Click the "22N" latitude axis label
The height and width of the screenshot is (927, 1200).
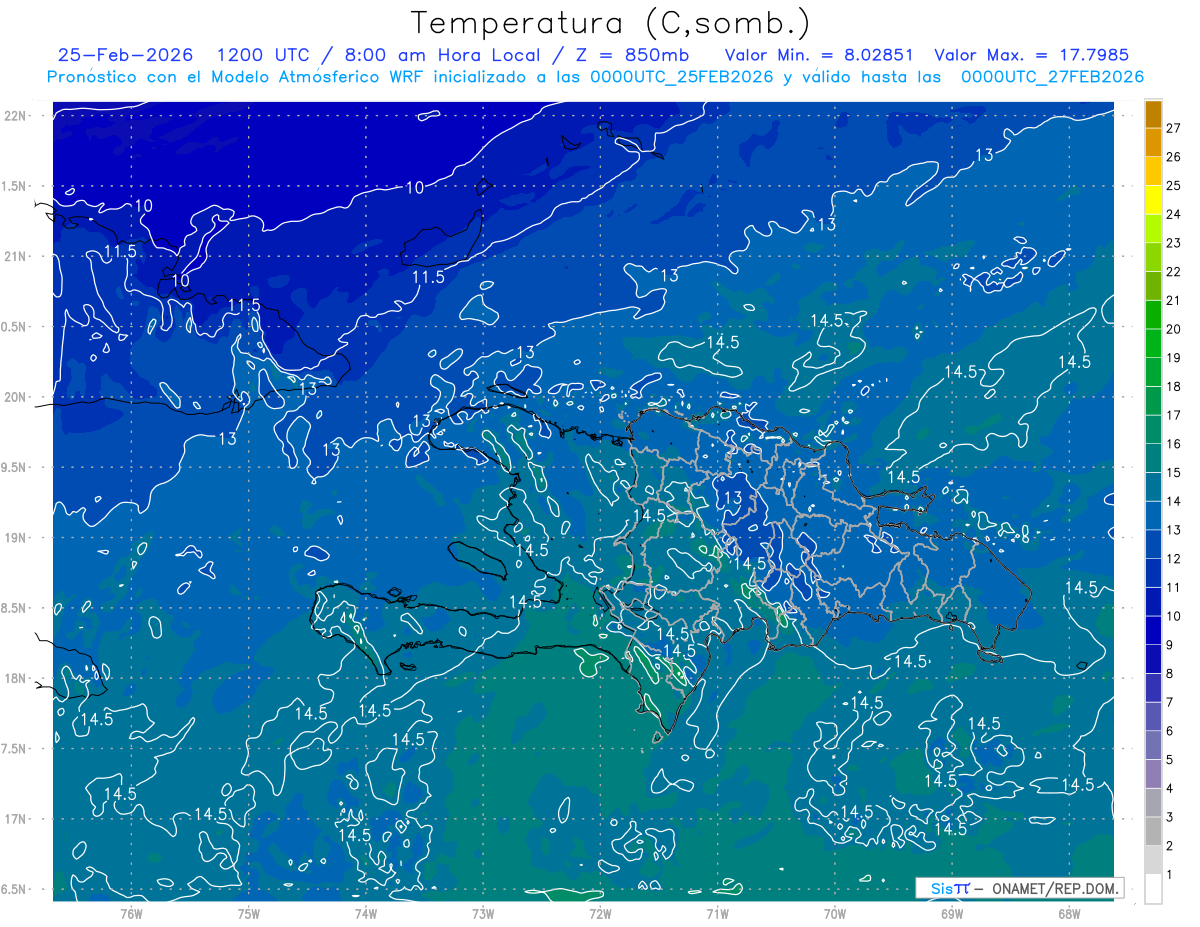16,115
